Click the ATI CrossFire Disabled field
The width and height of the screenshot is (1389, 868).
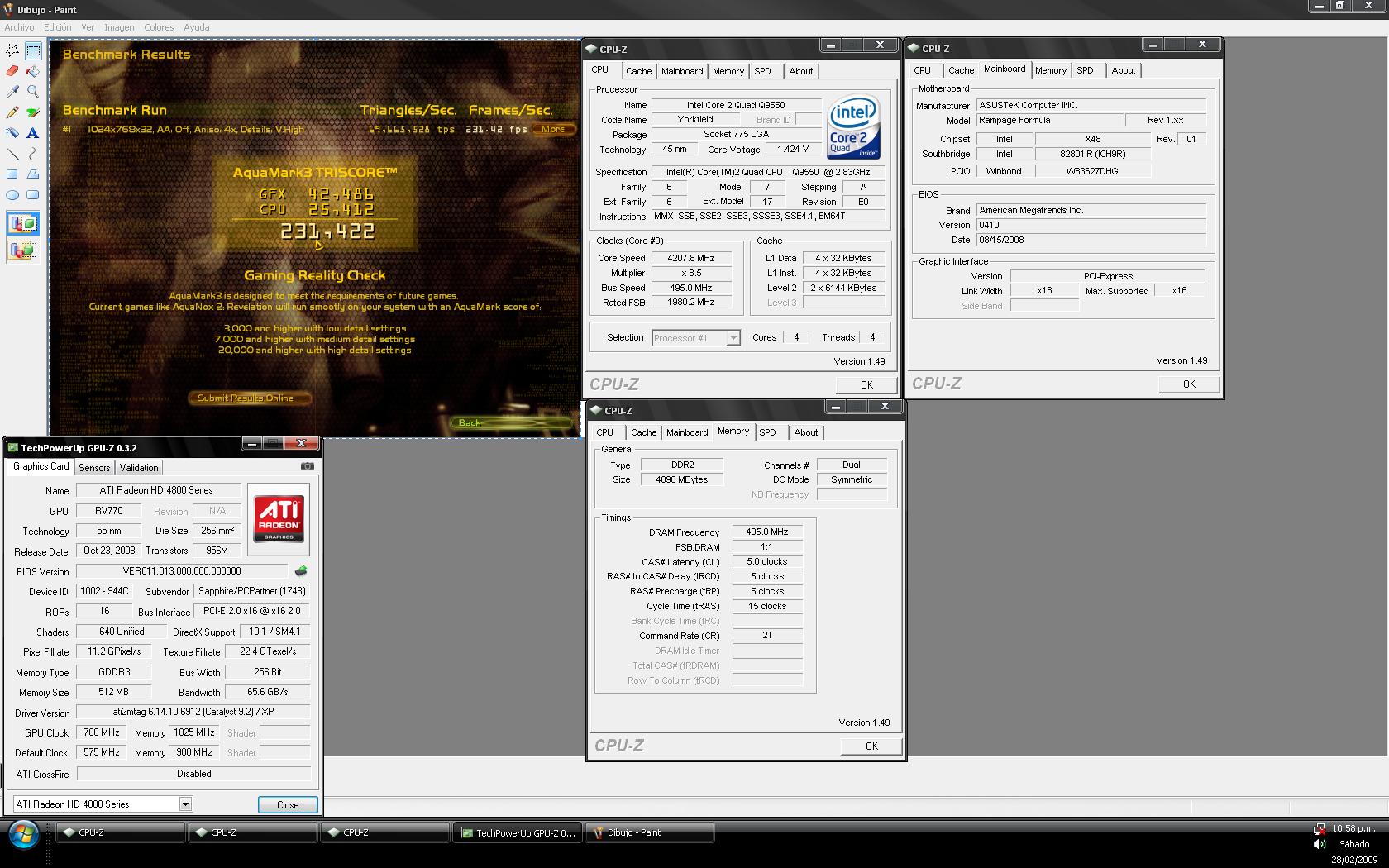[x=193, y=774]
